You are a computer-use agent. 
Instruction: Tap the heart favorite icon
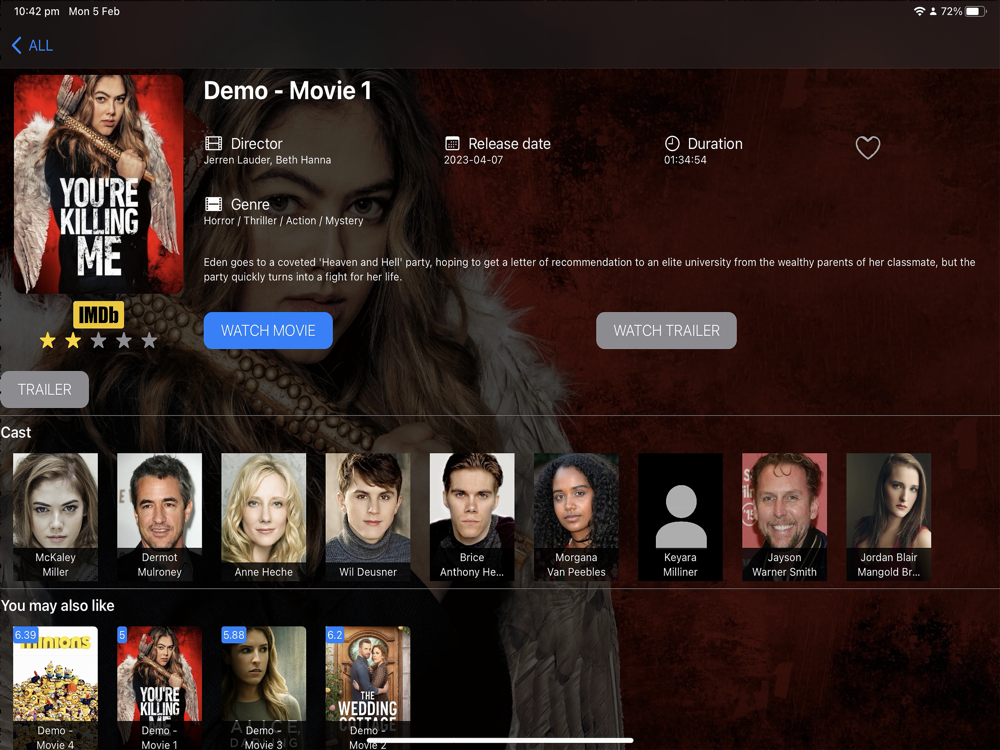pos(867,147)
